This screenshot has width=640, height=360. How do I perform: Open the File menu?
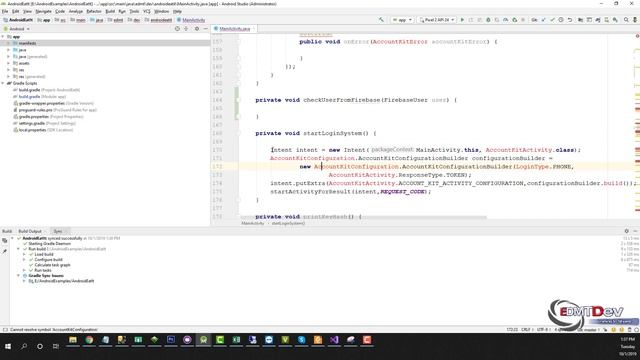[x=5, y=11]
